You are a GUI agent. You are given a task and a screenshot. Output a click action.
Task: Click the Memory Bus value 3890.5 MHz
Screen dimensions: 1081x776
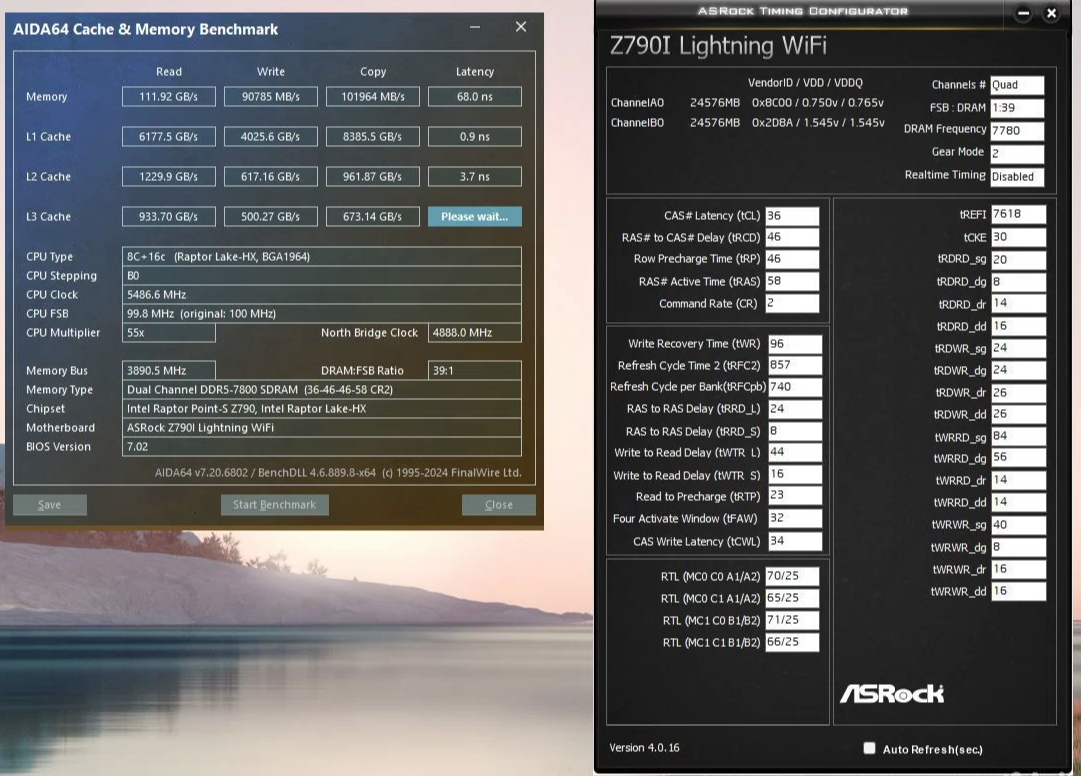169,370
